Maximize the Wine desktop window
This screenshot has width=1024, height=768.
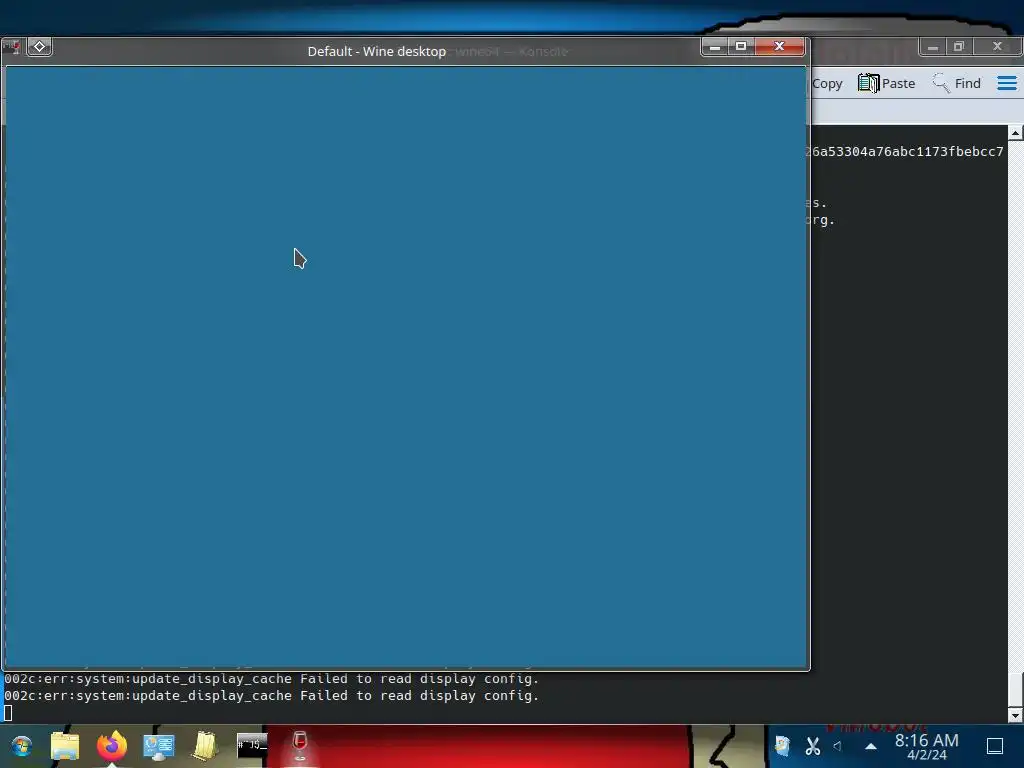coord(741,46)
